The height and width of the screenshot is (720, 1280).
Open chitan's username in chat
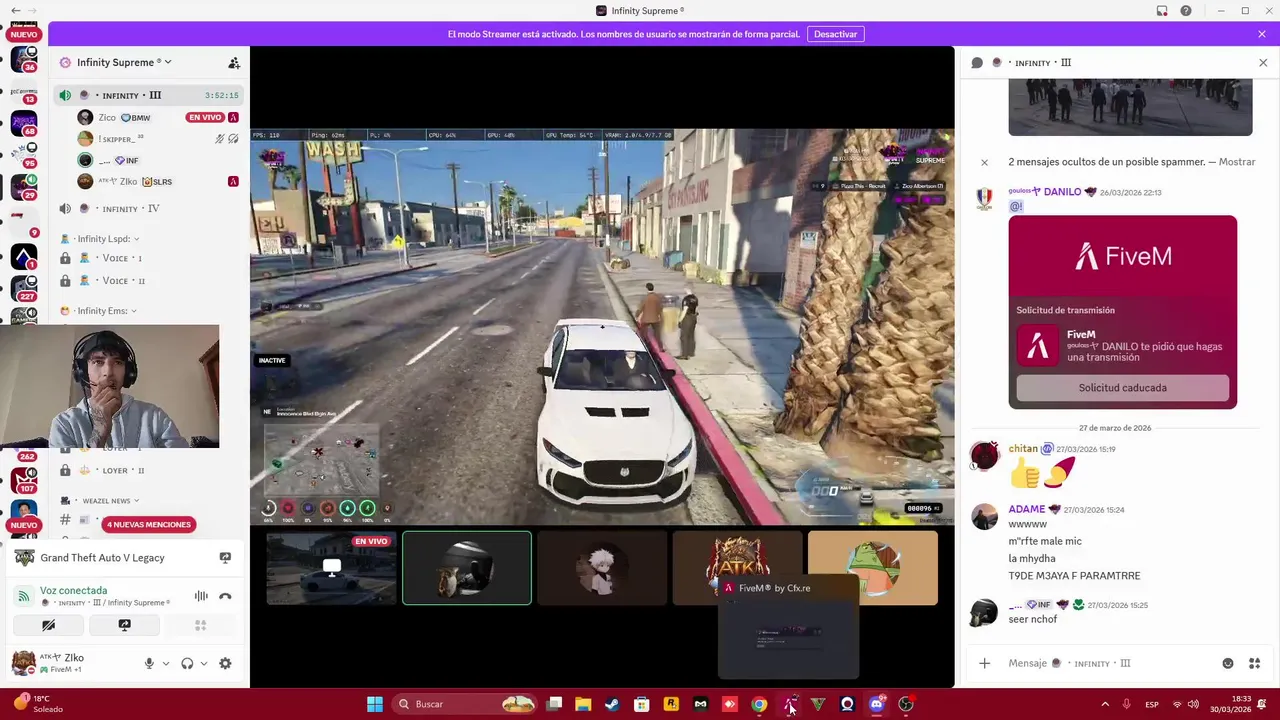point(1023,449)
